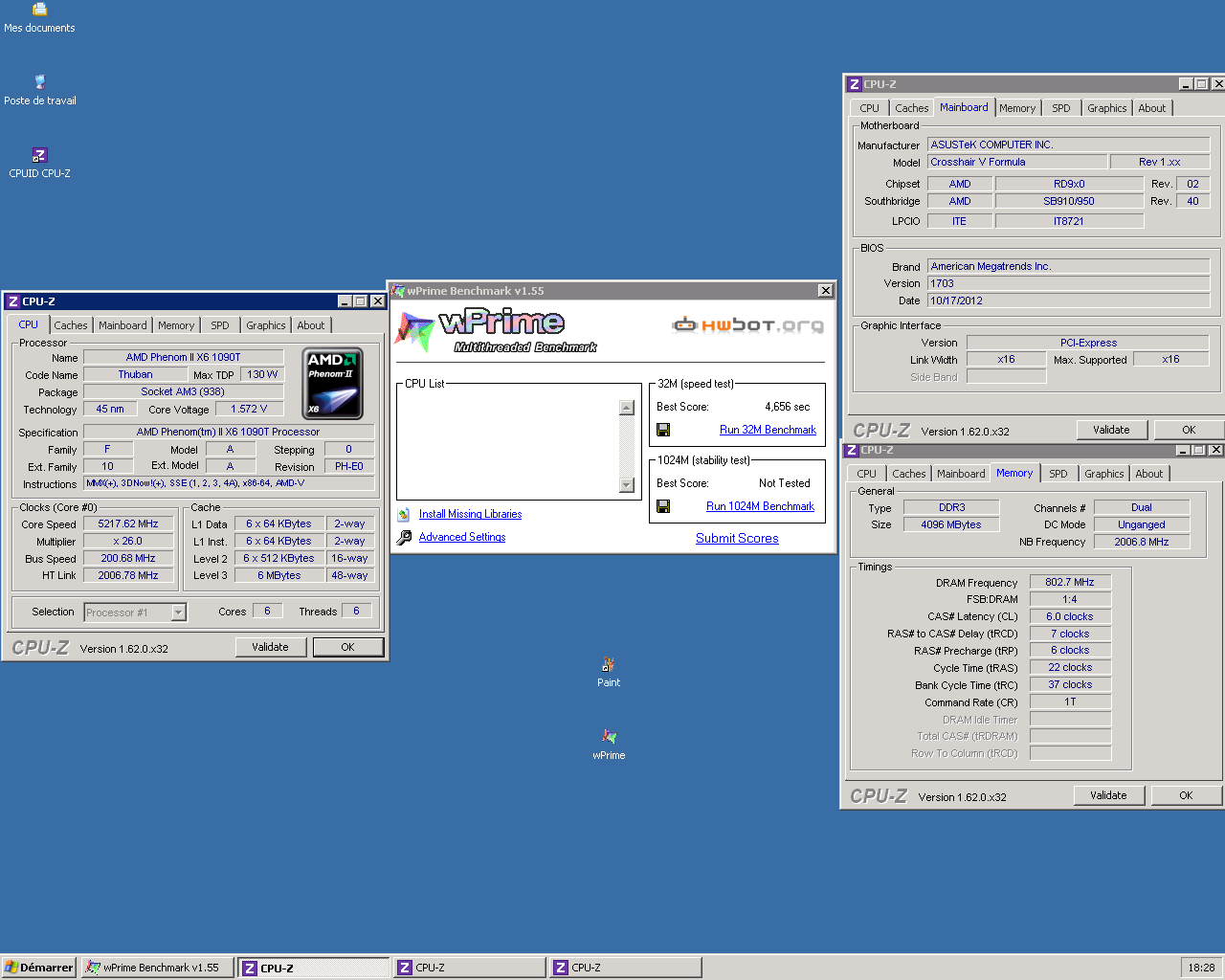1225x980 pixels.
Task: Open SPD tab in left CPU-Z
Action: pos(220,325)
